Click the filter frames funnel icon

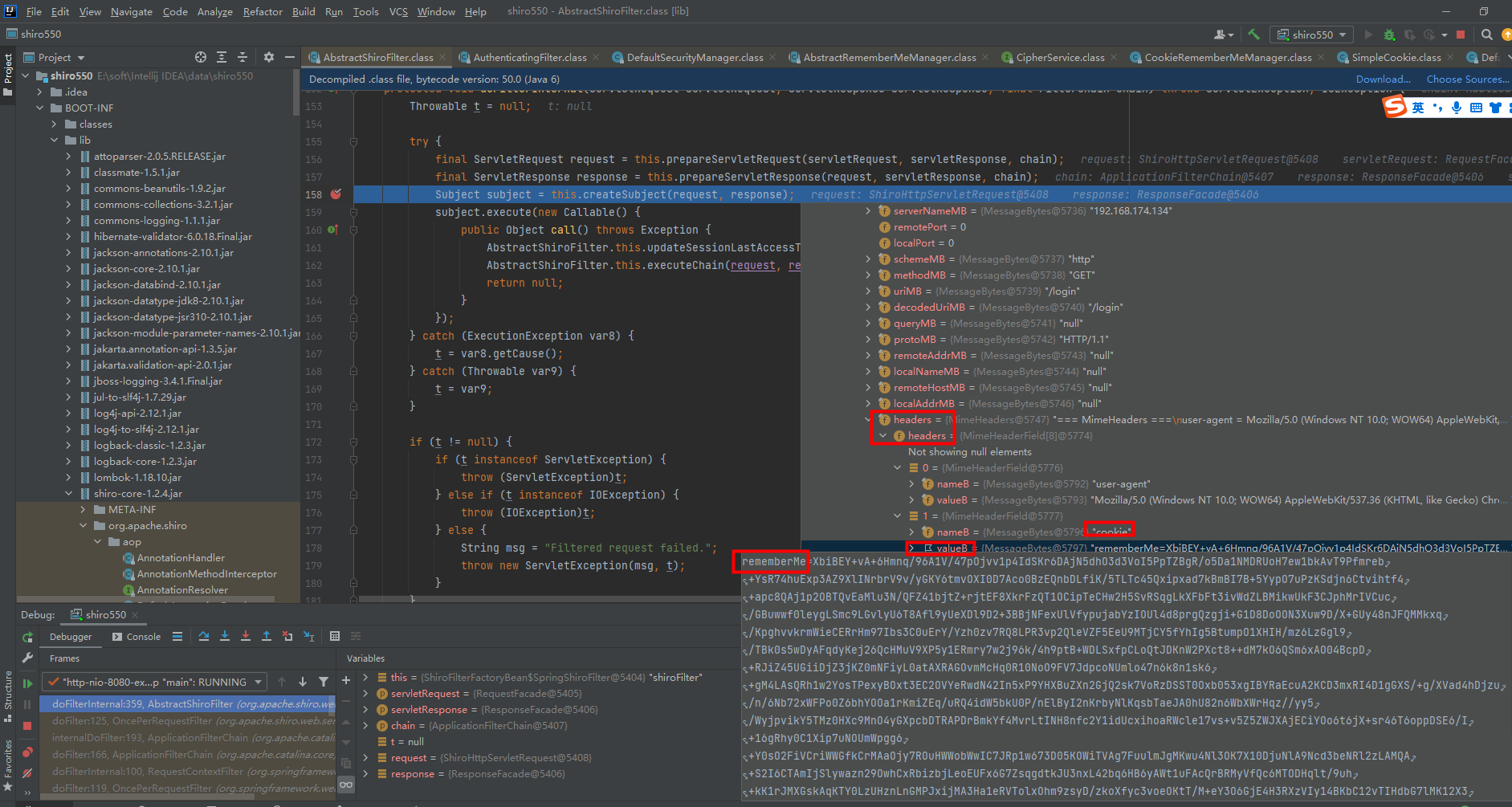(x=324, y=682)
